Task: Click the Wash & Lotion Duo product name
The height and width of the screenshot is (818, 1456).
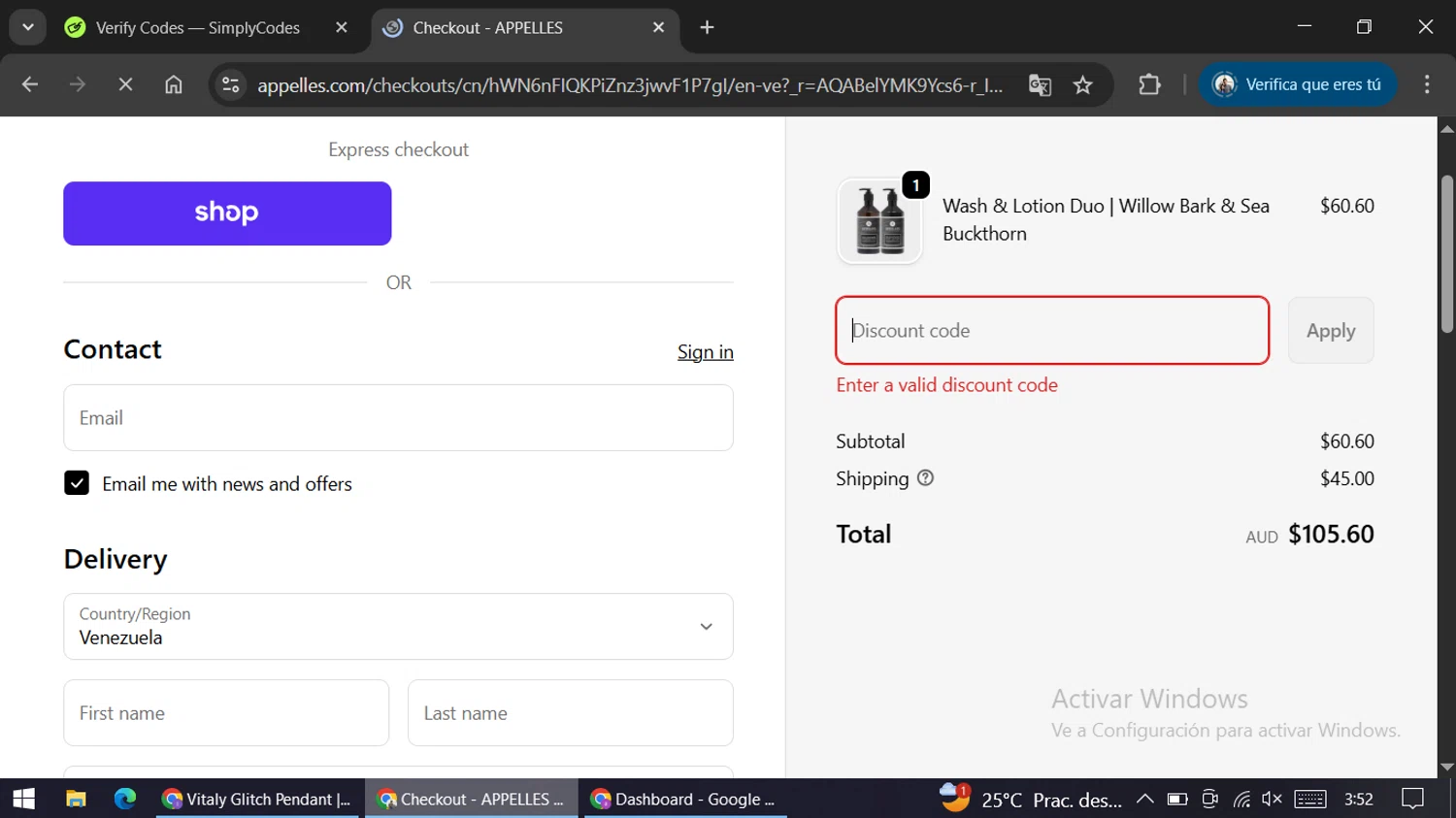Action: coord(1106,219)
